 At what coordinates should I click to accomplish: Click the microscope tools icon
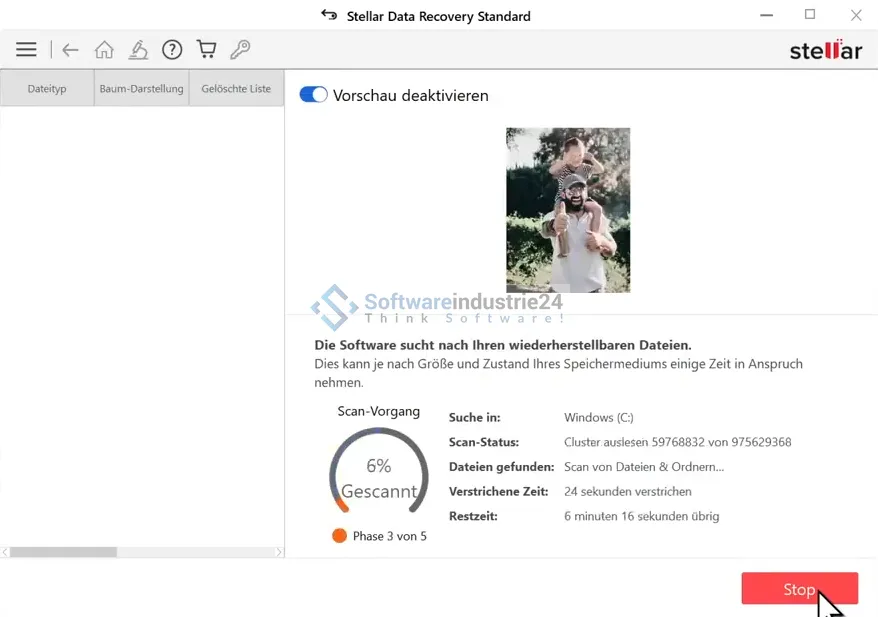[138, 50]
